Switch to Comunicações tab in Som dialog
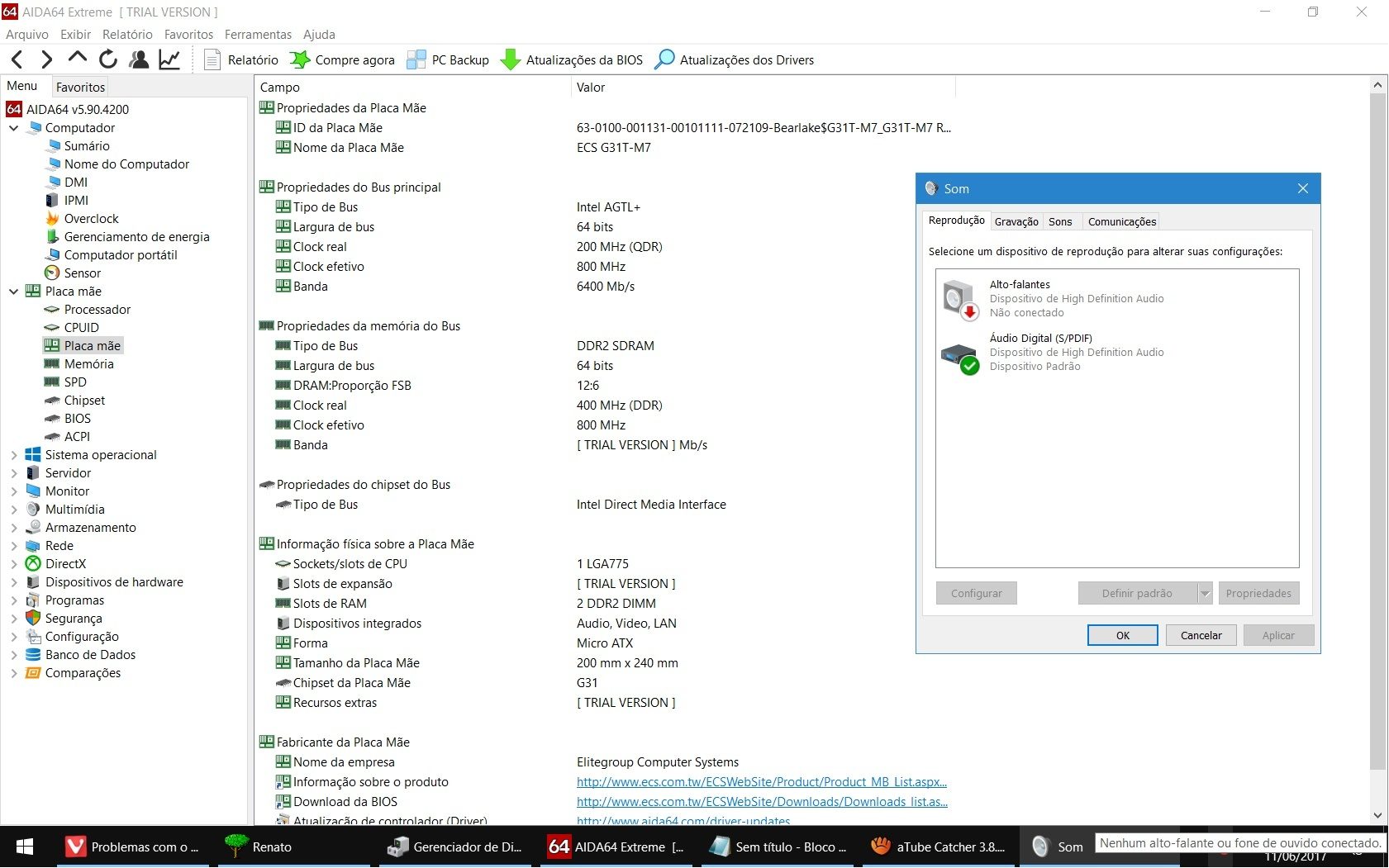The width and height of the screenshot is (1389, 868). tap(1122, 221)
